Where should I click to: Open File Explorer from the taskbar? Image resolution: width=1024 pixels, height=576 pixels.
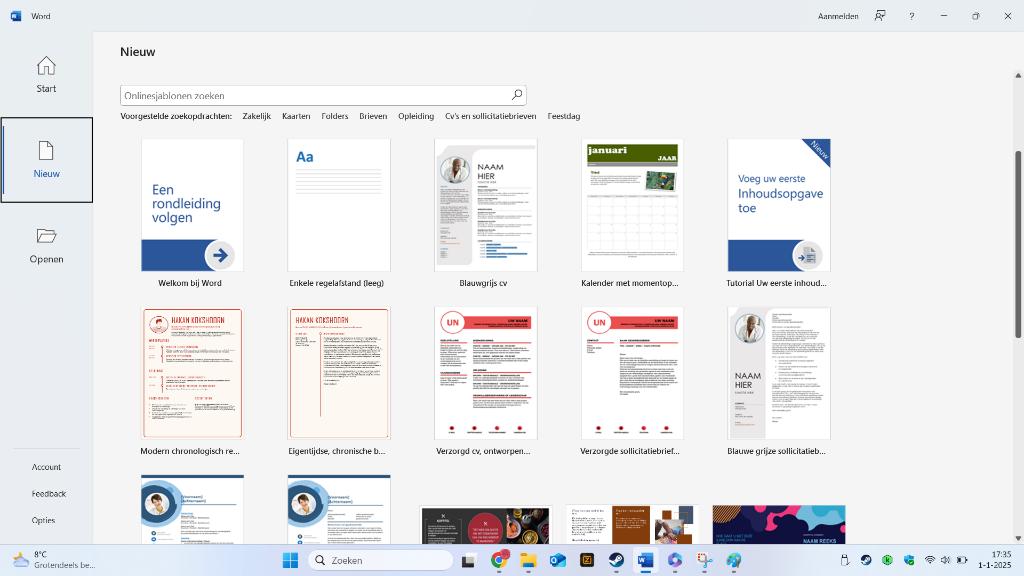click(528, 560)
